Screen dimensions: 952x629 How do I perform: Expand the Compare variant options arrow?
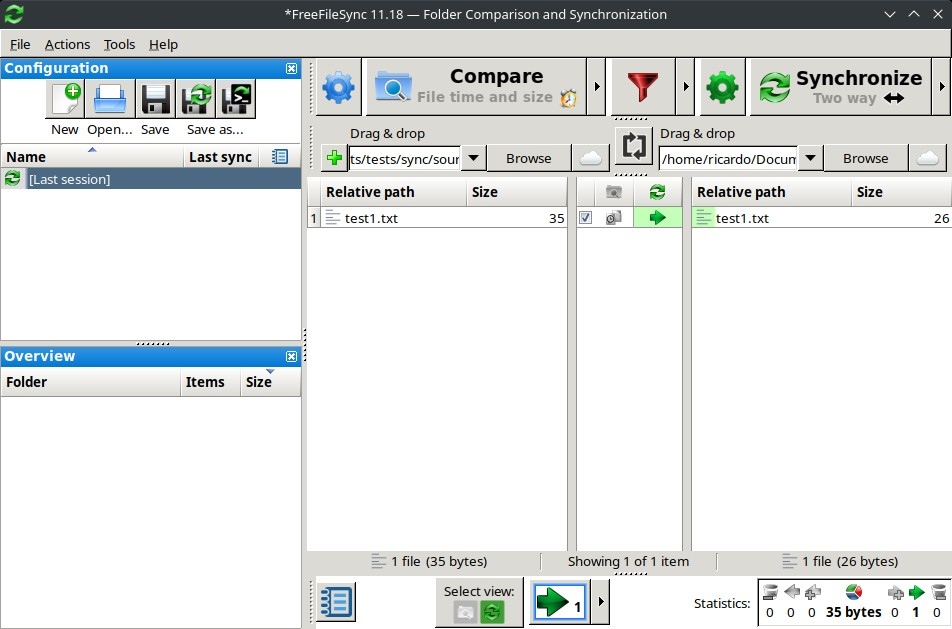(x=597, y=87)
